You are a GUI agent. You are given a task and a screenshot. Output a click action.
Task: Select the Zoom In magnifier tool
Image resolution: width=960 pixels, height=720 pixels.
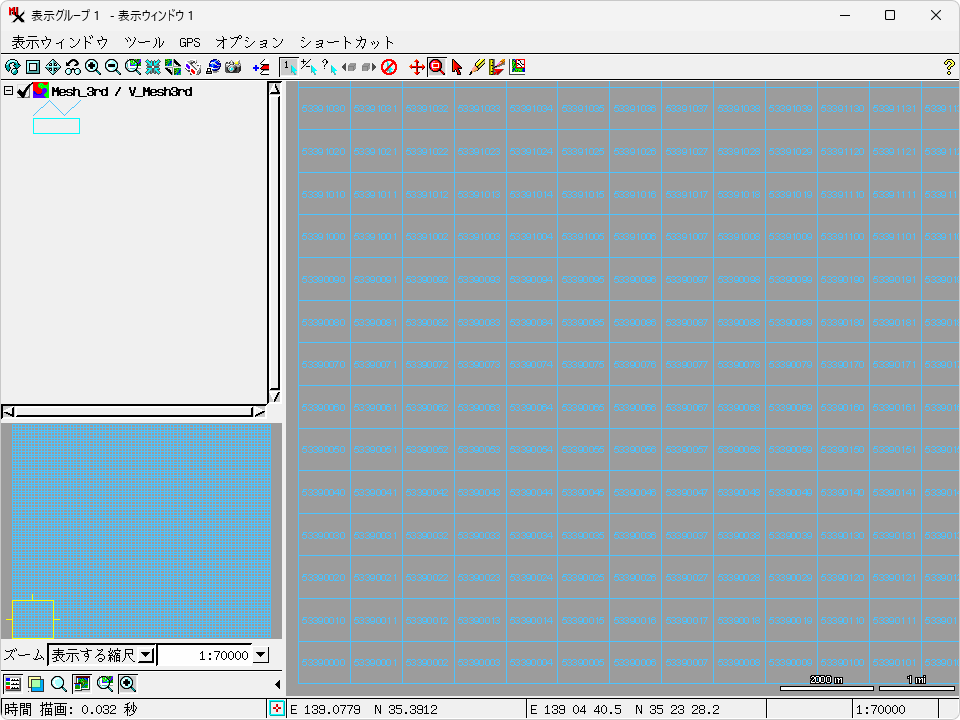coord(93,67)
